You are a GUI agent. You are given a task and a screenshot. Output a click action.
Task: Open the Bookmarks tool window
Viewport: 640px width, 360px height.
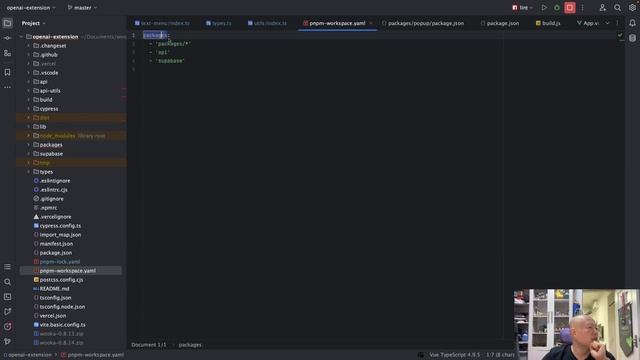[7, 72]
